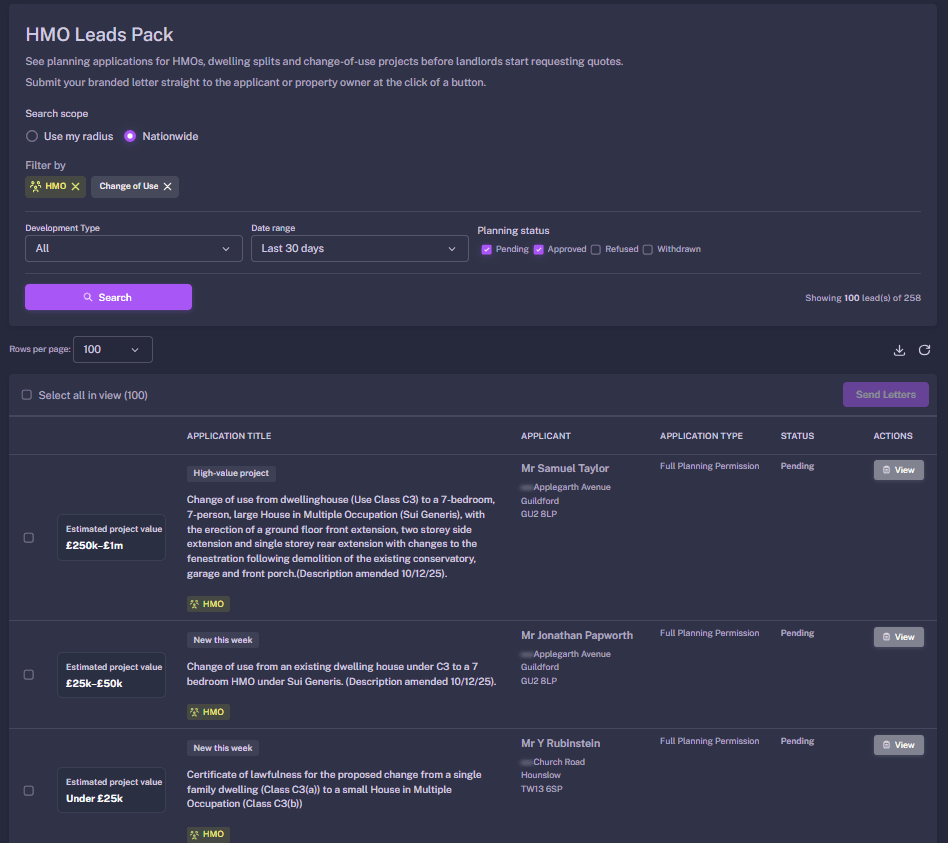Screen dimensions: 948x843
Task: Click the download export icon
Action: tap(899, 350)
